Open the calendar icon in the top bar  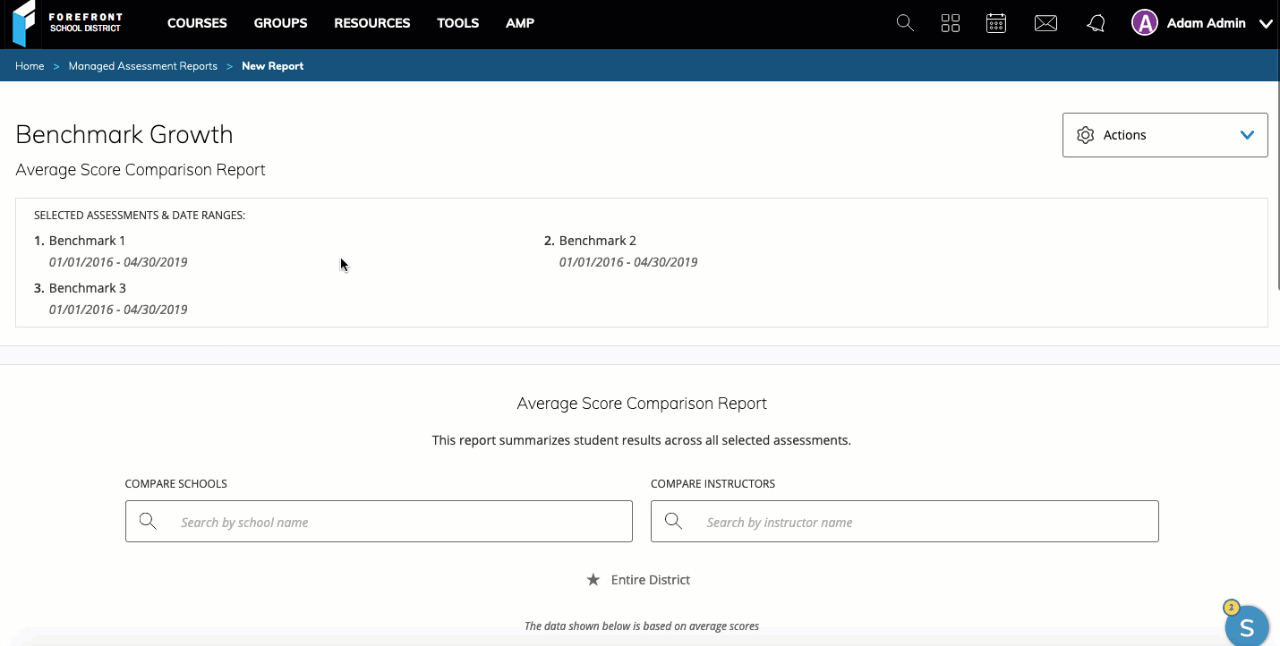click(996, 22)
